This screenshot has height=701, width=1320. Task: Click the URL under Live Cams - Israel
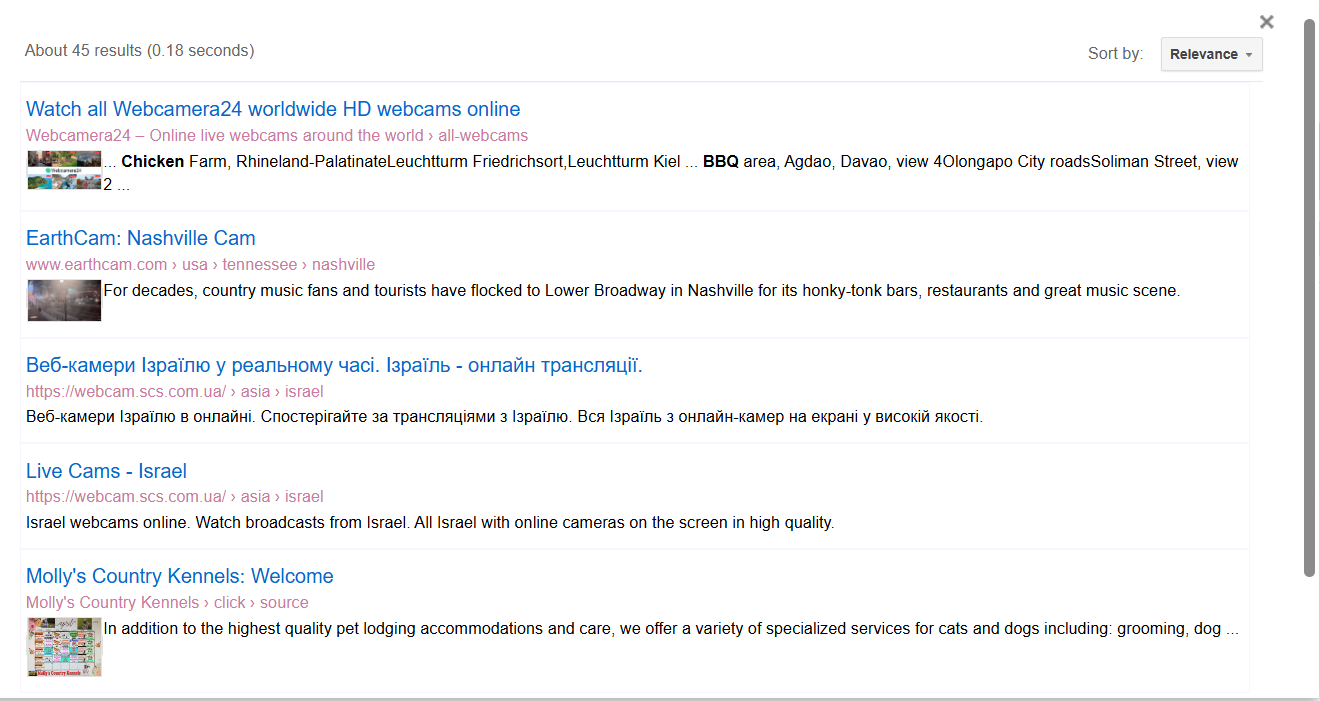[x=174, y=497]
